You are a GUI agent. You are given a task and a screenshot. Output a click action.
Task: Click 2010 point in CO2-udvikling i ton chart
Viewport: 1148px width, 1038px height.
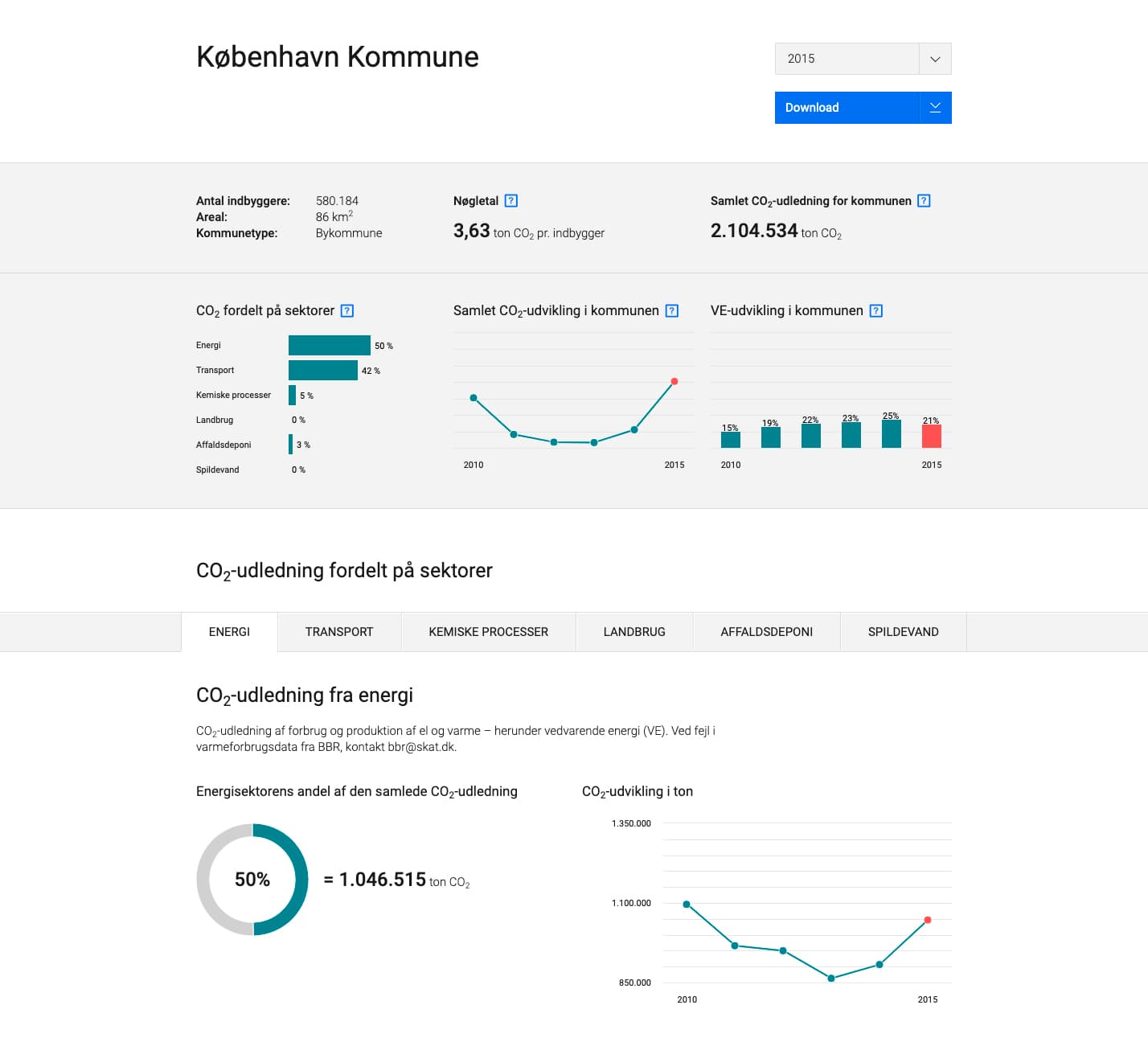687,905
